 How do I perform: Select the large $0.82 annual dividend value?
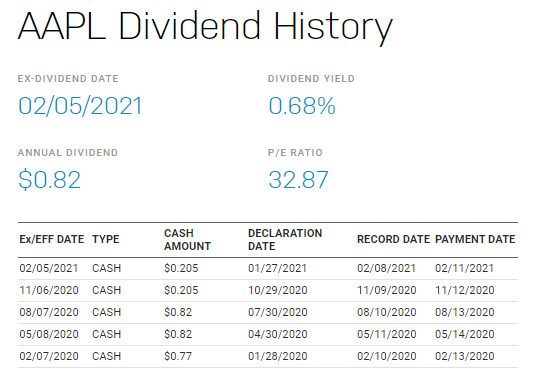50,179
